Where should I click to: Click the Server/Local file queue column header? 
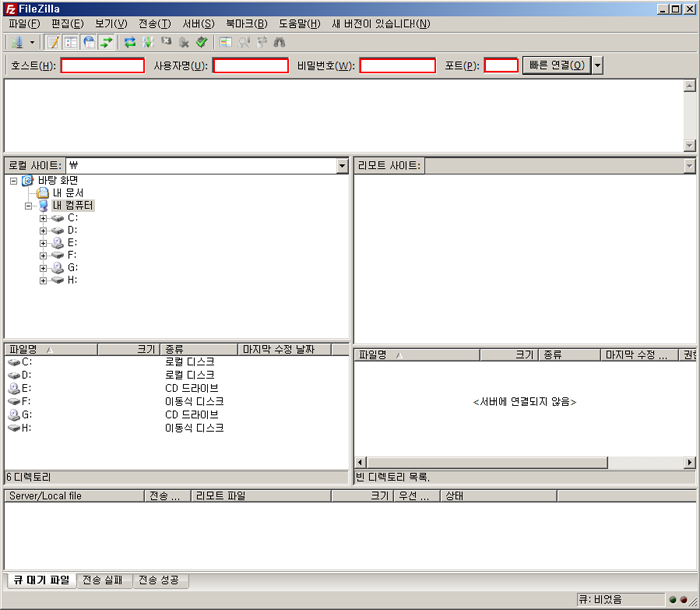74,496
